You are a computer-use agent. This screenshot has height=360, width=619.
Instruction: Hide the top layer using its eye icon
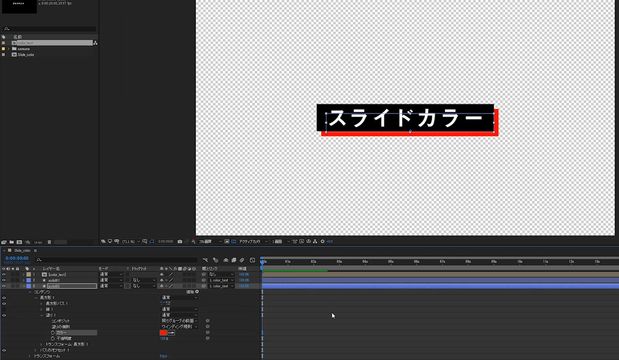[x=4, y=274]
